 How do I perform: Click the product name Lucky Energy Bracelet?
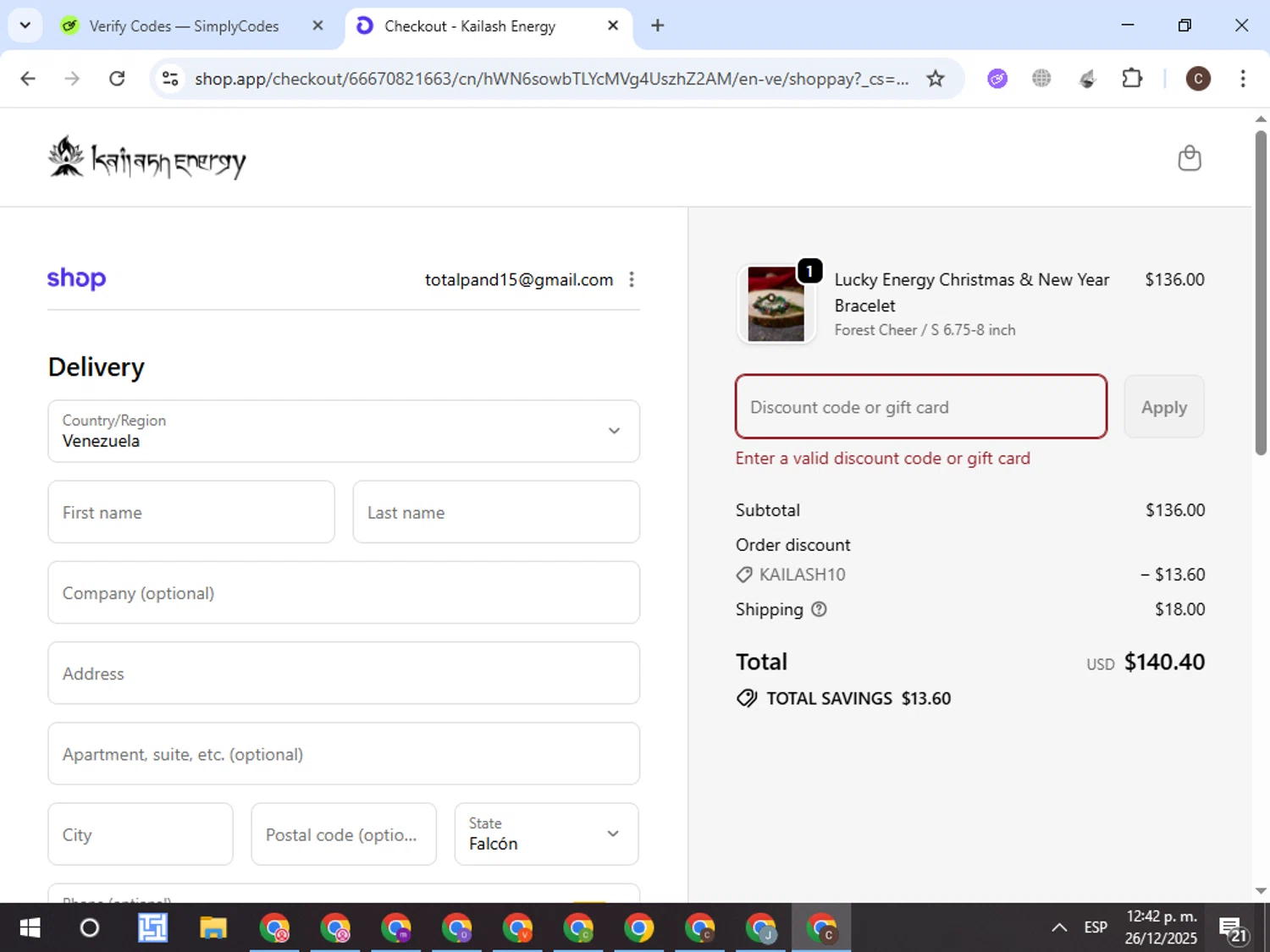pyautogui.click(x=972, y=292)
